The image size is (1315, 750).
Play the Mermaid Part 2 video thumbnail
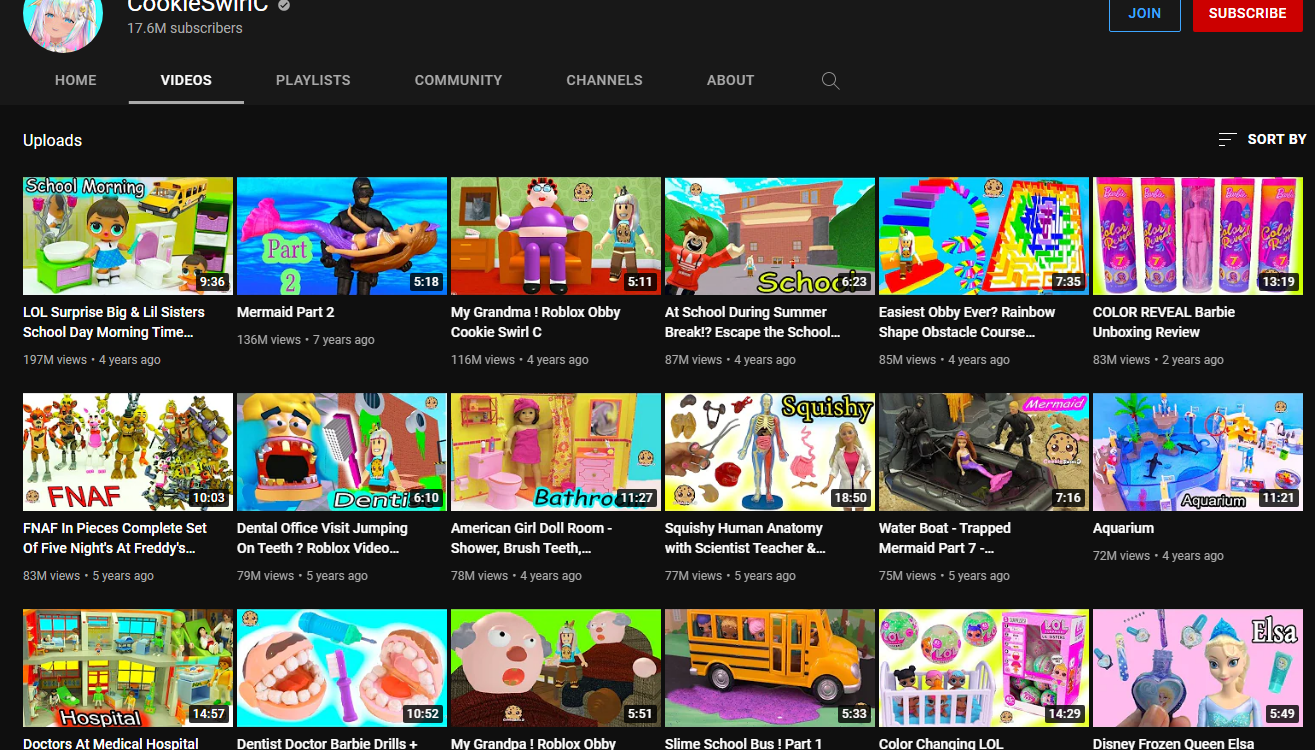click(342, 236)
